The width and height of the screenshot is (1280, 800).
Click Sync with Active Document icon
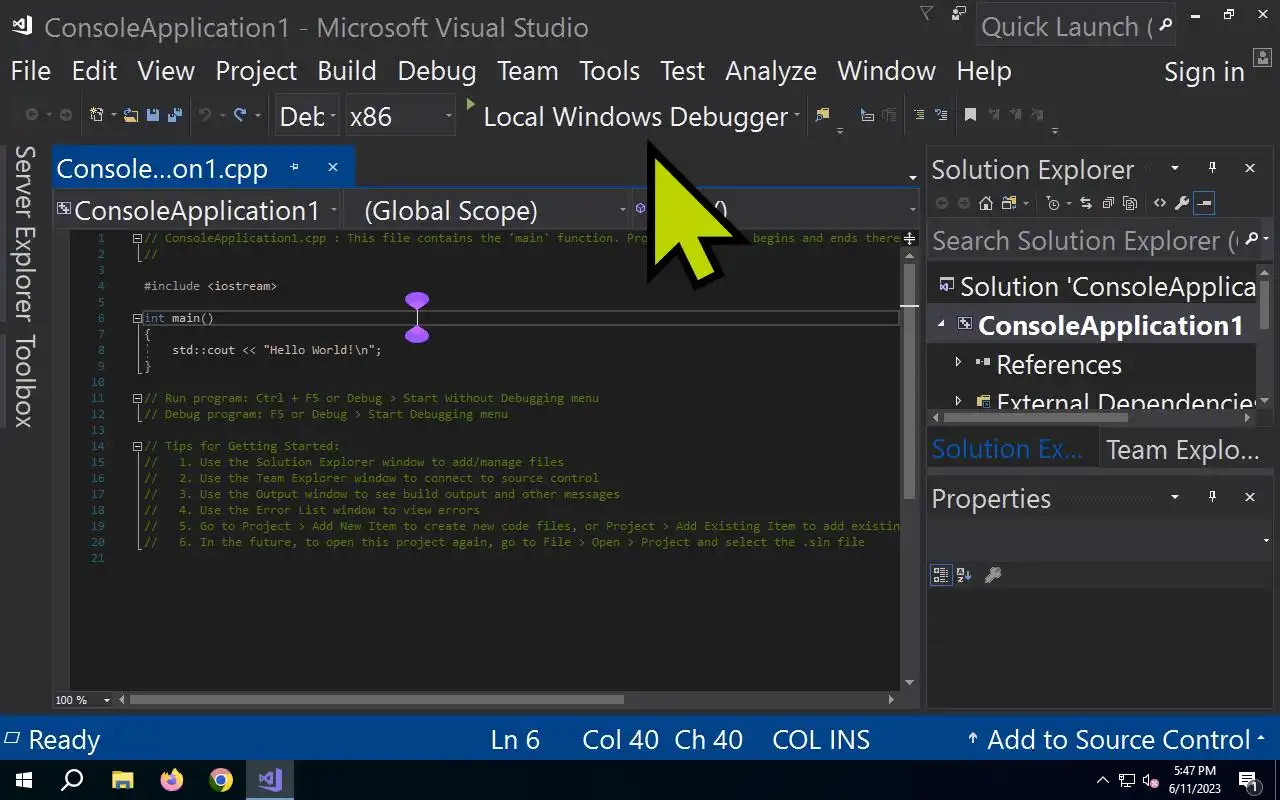pyautogui.click(x=1085, y=203)
